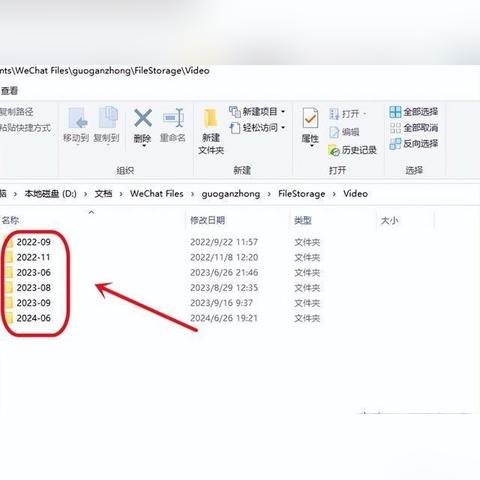Image resolution: width=480 pixels, height=480 pixels.
Task: Expand chevron after 本地磁盘 (D:) in breadcrumb
Action: click(86, 194)
